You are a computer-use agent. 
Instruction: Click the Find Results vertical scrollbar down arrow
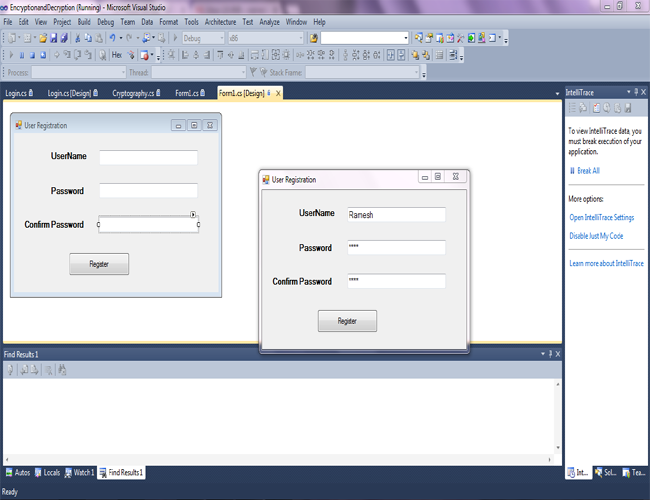click(558, 448)
